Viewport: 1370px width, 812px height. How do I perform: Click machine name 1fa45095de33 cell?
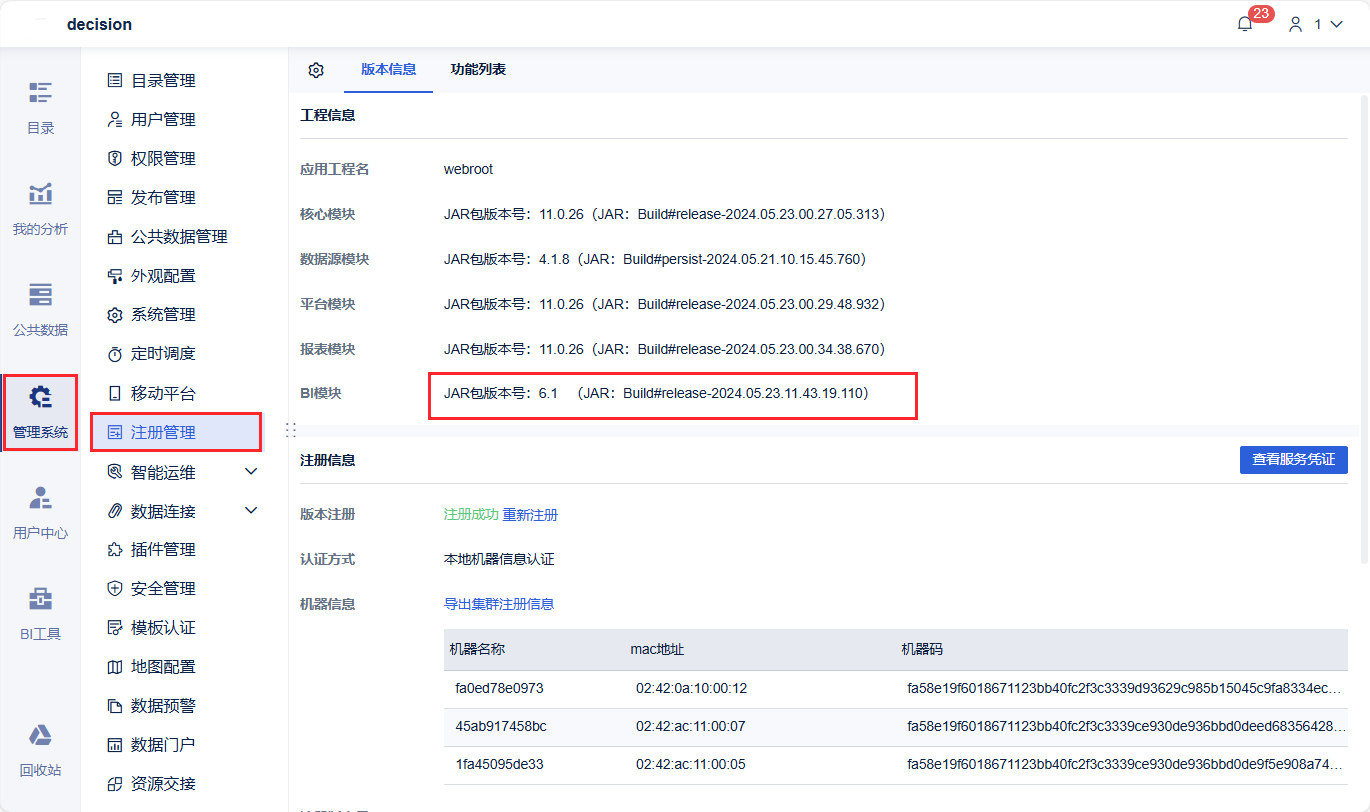[x=499, y=764]
